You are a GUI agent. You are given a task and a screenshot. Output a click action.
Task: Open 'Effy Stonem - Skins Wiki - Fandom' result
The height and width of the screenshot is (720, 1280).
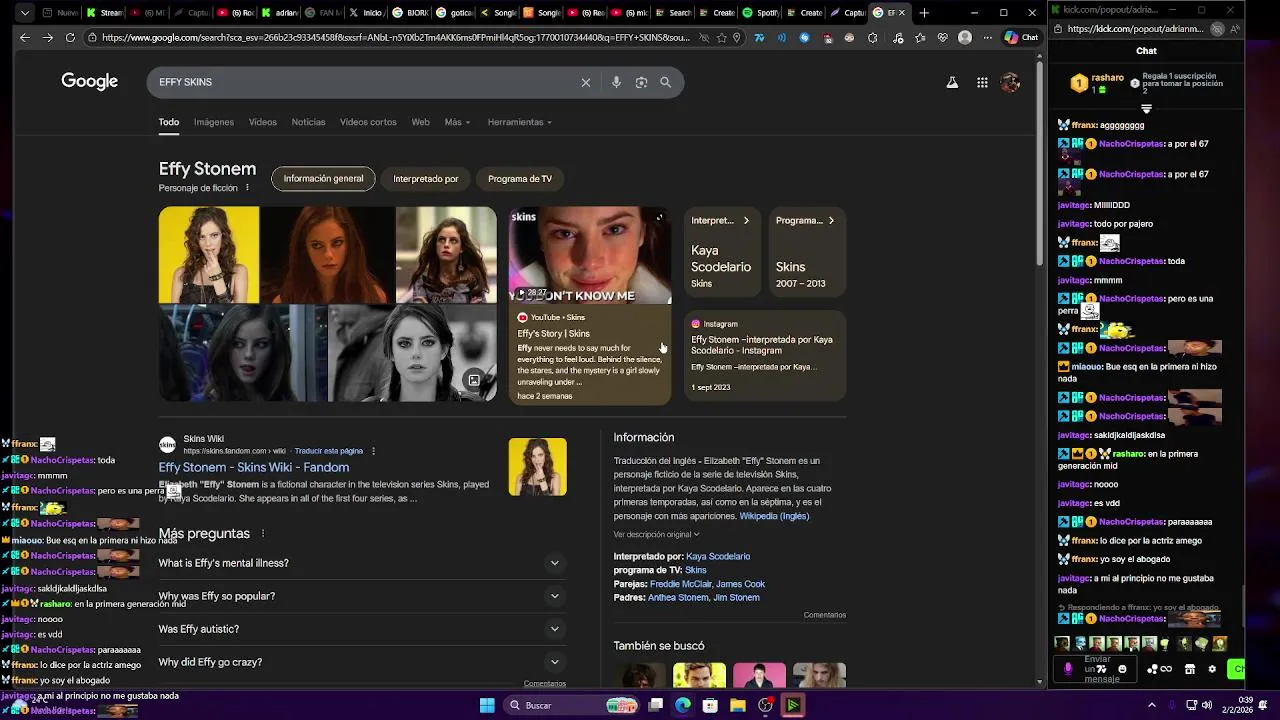coord(254,467)
